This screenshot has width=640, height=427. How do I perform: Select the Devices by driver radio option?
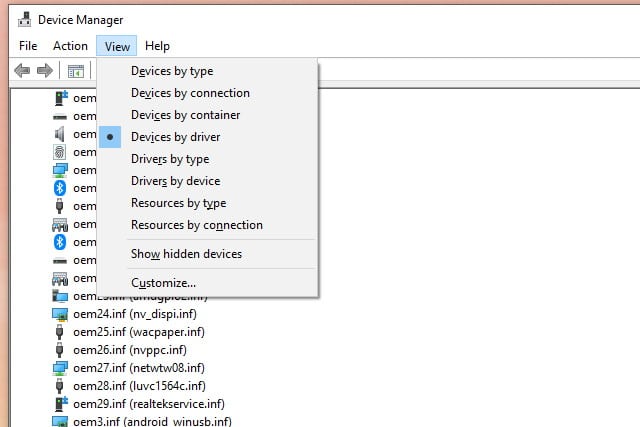(x=175, y=137)
